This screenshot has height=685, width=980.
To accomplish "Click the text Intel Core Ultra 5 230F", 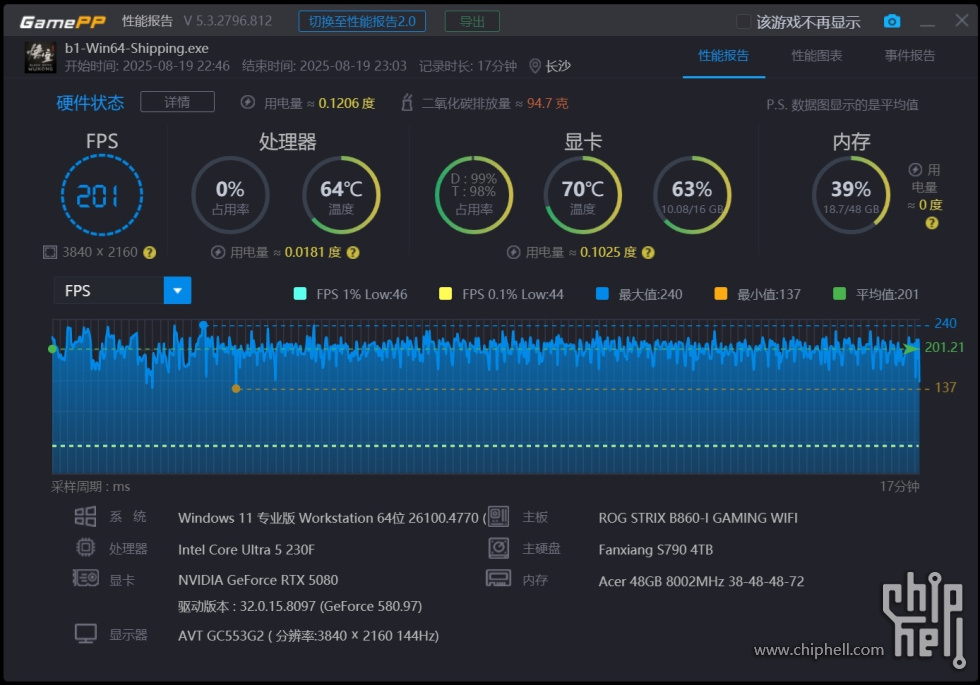I will tap(246, 549).
